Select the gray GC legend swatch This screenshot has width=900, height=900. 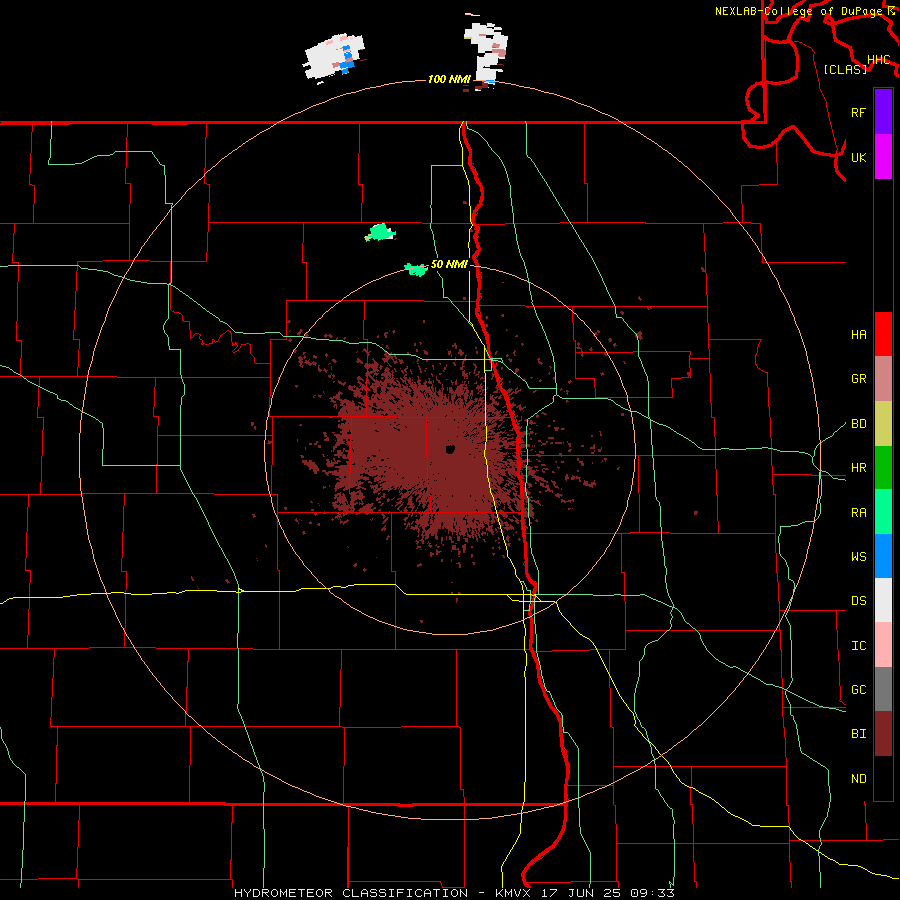pyautogui.click(x=883, y=689)
